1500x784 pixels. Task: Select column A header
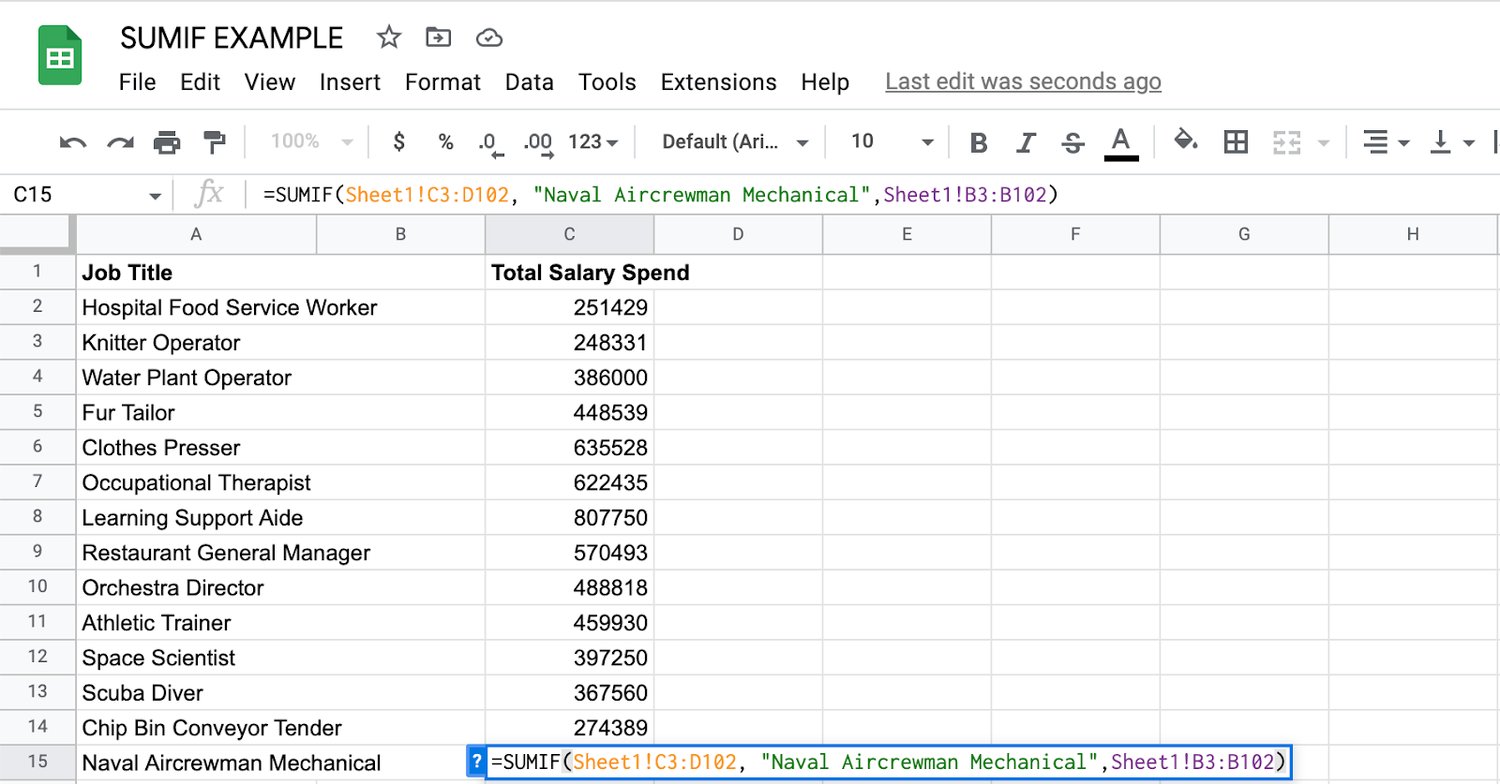pyautogui.click(x=196, y=235)
